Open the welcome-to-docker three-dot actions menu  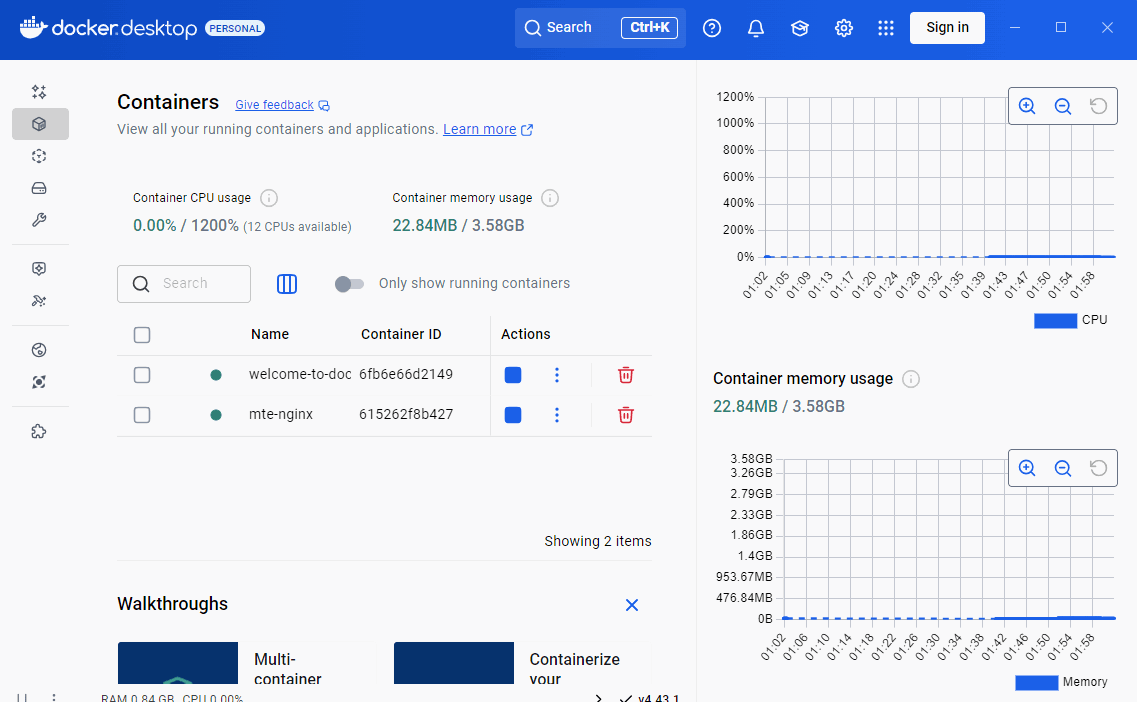pos(557,374)
